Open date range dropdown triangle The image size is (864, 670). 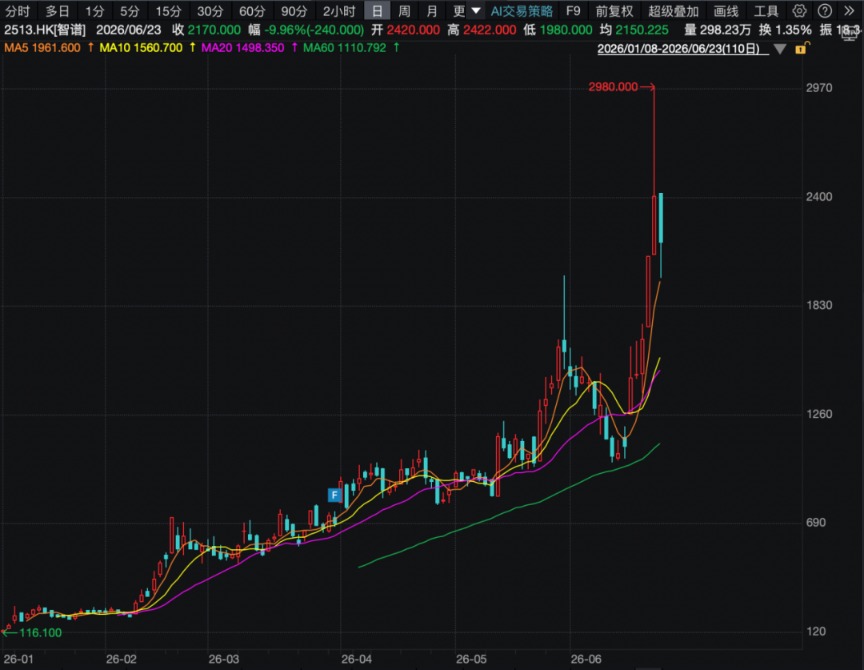click(x=780, y=49)
